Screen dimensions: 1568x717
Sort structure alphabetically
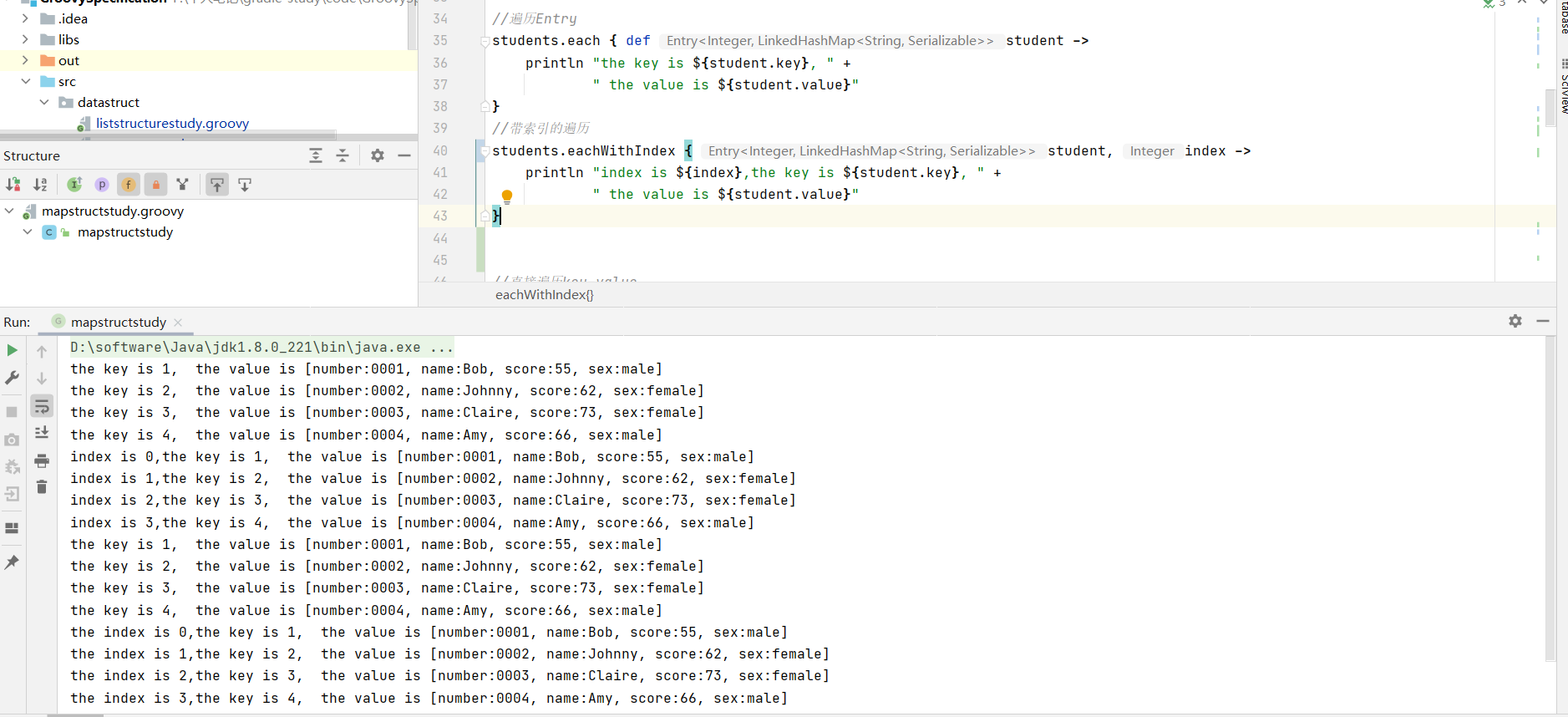click(40, 185)
